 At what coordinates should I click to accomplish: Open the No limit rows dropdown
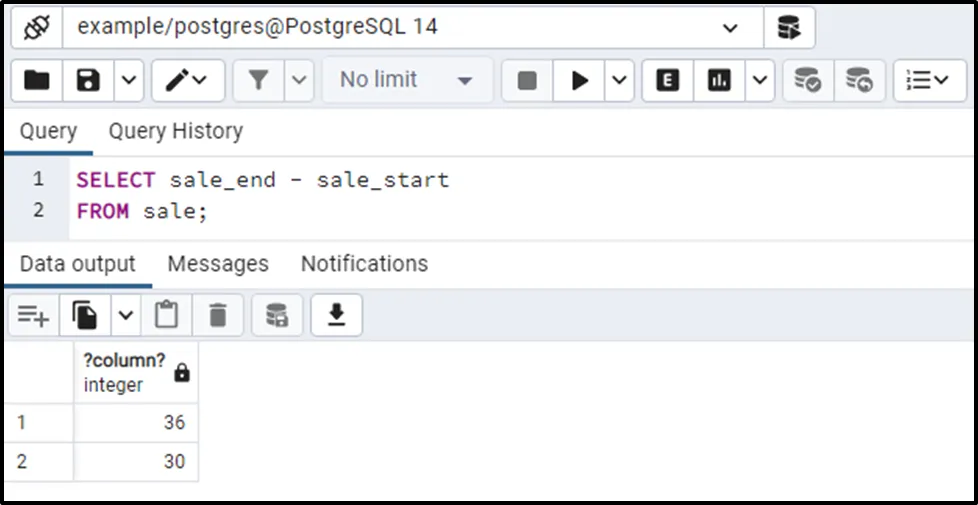point(407,81)
